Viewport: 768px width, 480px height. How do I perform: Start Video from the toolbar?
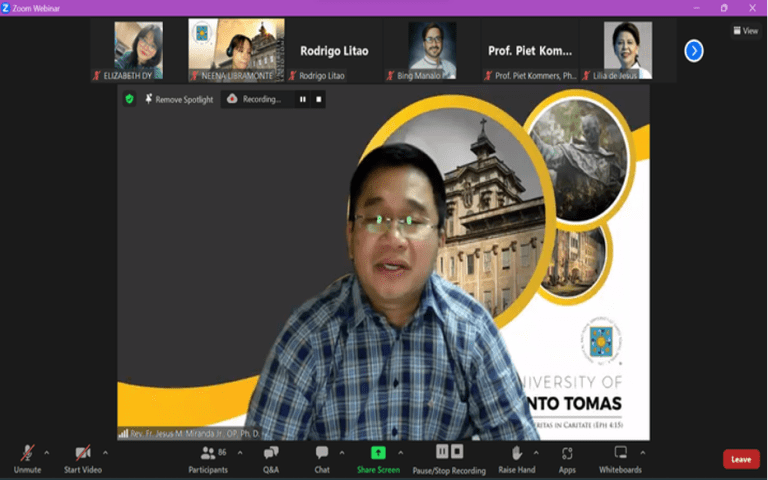(x=83, y=458)
